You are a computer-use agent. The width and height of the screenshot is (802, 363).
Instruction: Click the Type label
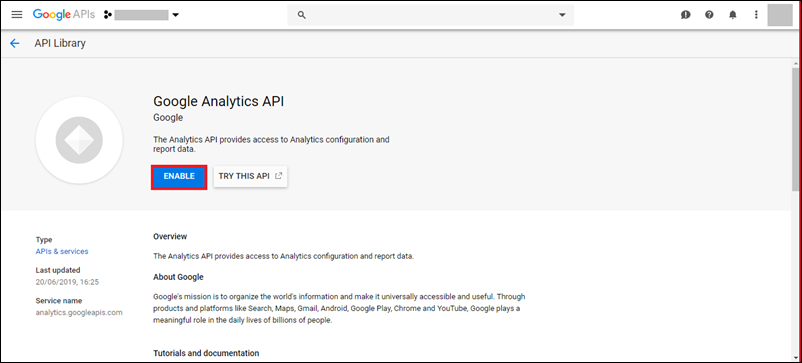pos(44,240)
